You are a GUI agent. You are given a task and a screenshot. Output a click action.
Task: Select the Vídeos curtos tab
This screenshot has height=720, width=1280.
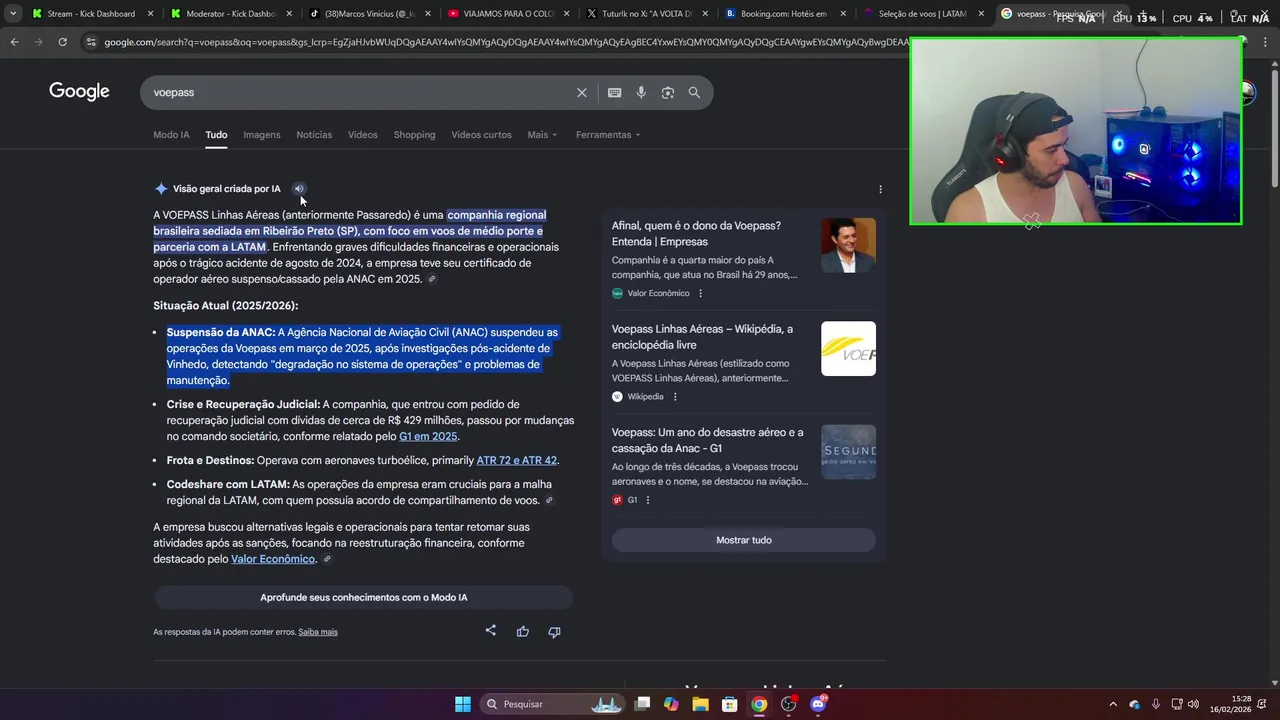click(481, 135)
